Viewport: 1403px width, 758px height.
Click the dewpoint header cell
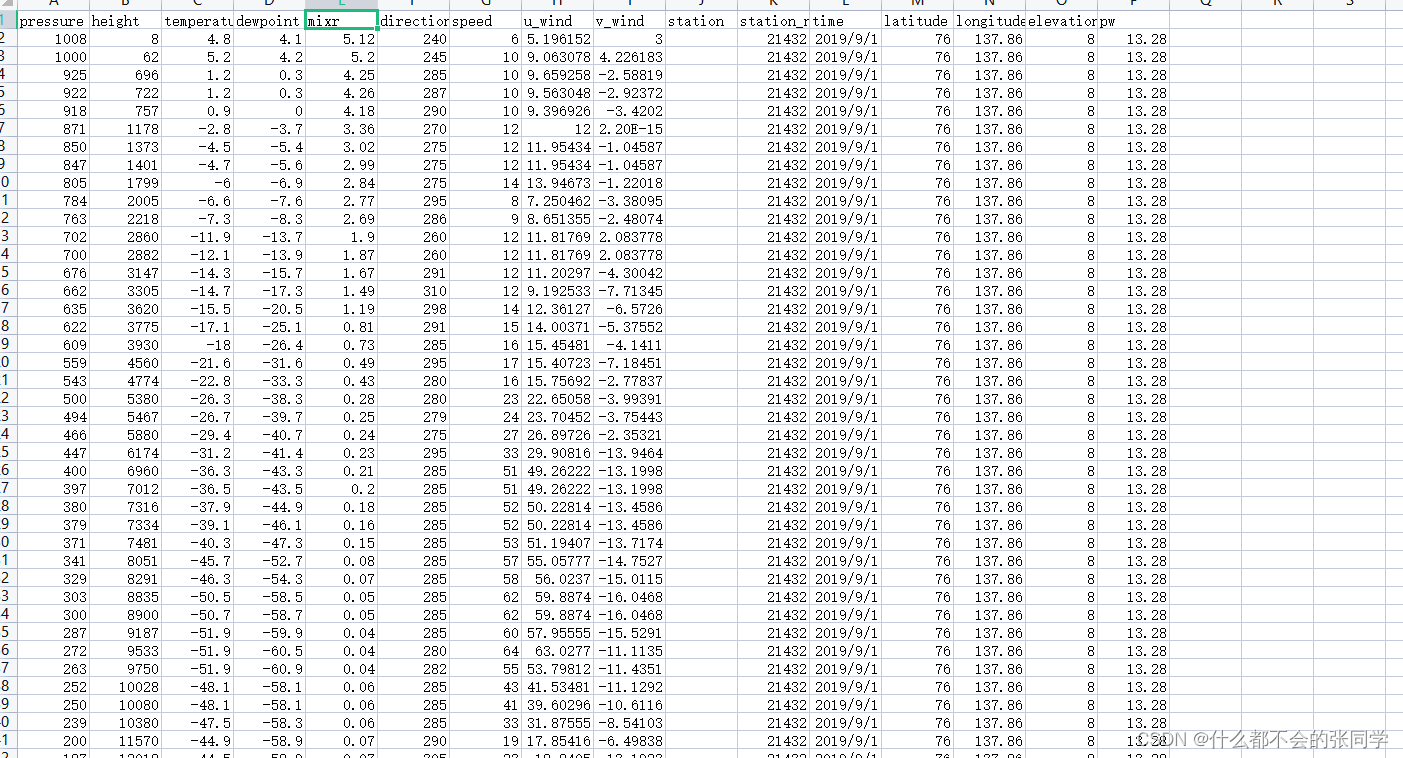pos(269,21)
